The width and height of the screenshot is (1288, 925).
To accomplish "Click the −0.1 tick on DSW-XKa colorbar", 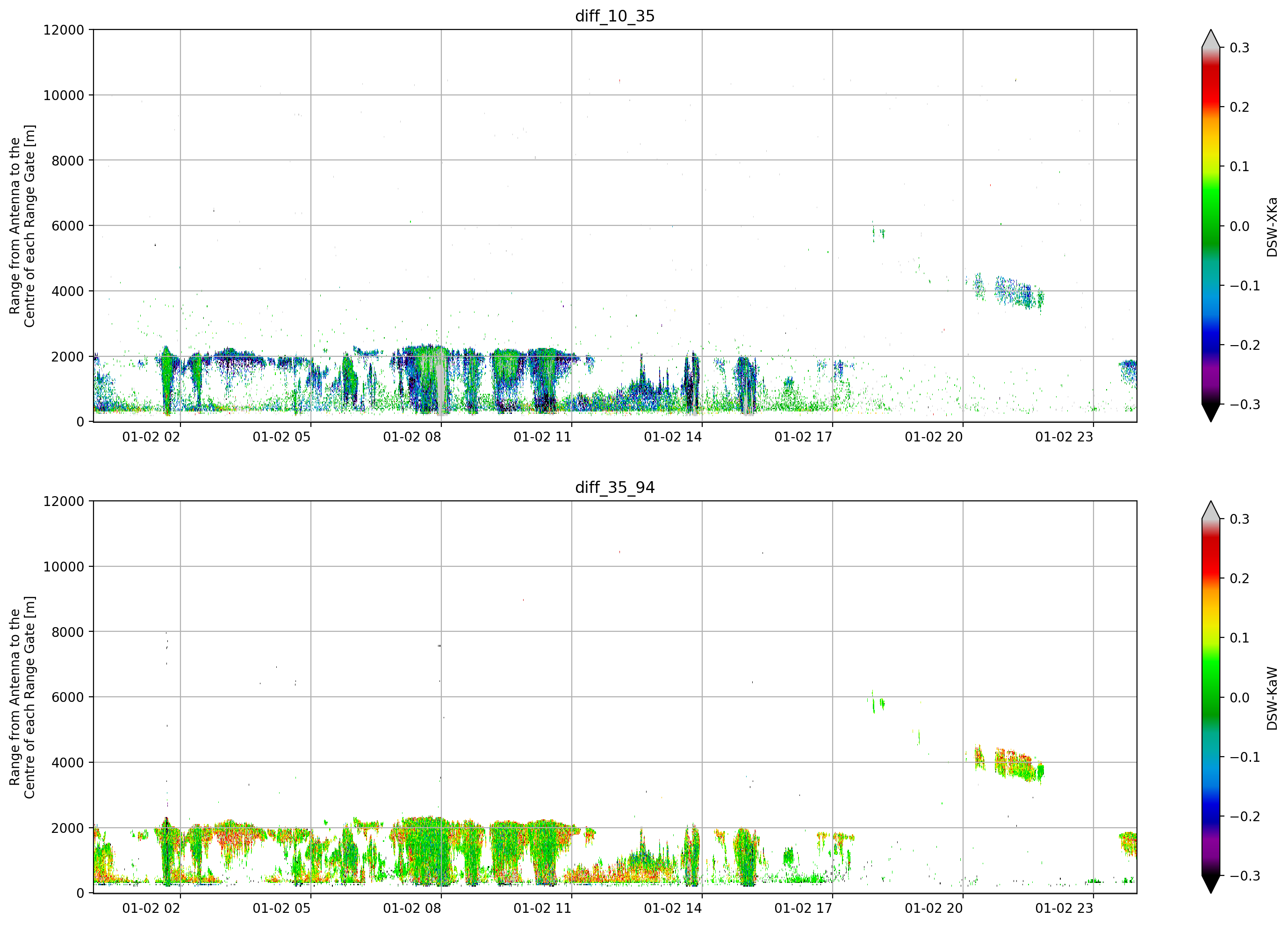I will pyautogui.click(x=1245, y=286).
